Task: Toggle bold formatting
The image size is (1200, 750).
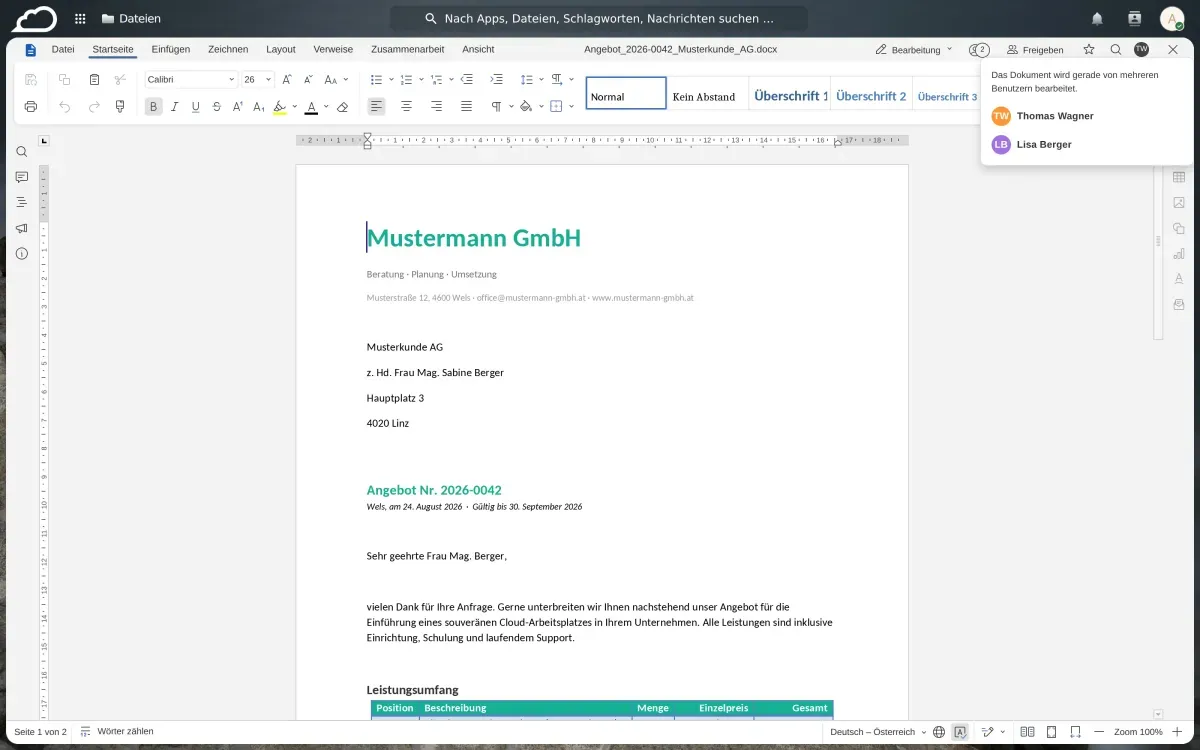Action: 153,106
